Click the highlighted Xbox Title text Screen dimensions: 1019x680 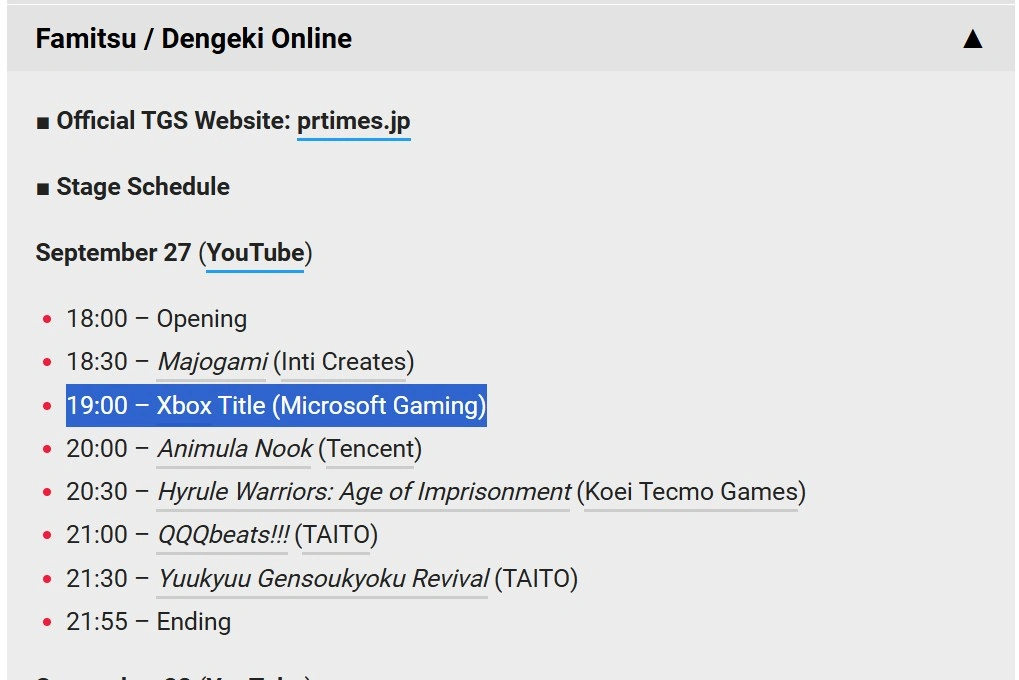210,405
